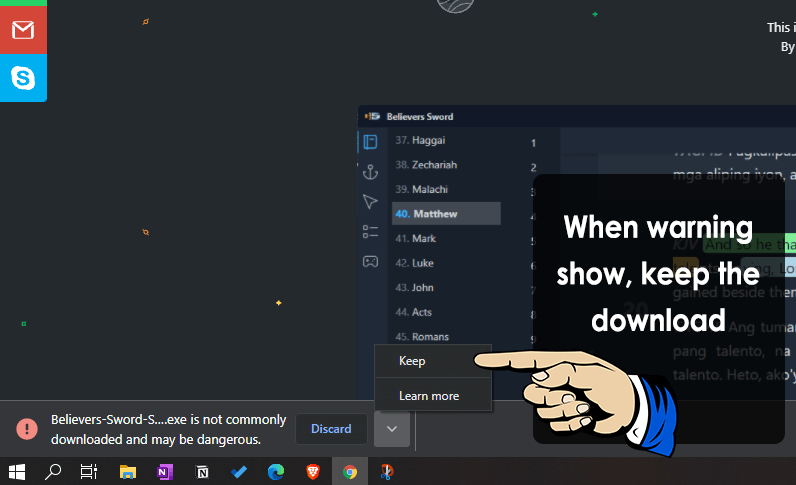
Task: Select 45. Romans in book list
Action: coord(422,337)
